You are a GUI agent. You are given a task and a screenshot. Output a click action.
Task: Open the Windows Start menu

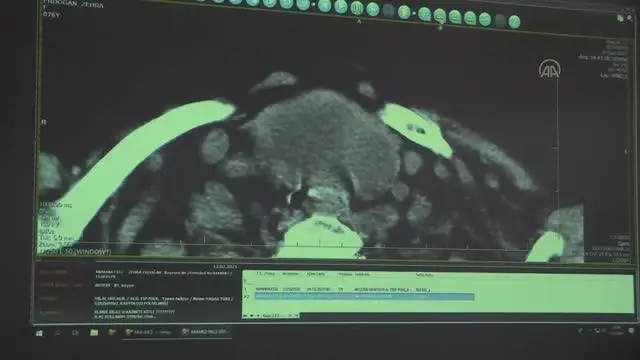pos(39,333)
